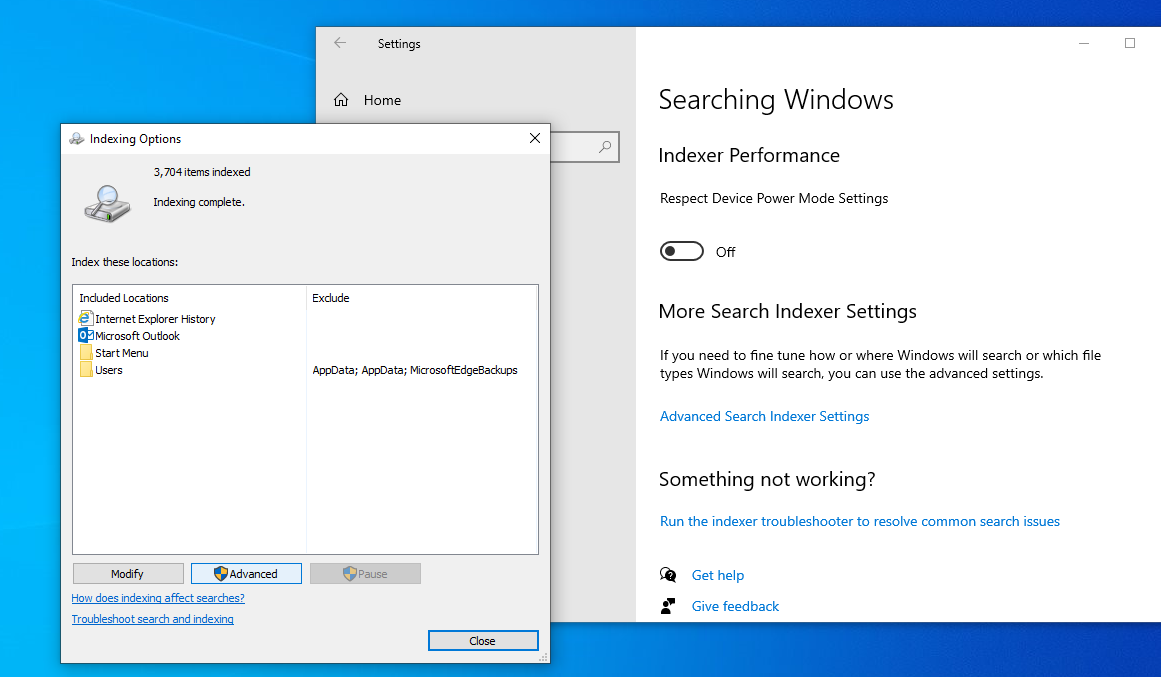Screen dimensions: 1161x677
Task: Click the Get help chat icon
Action: (x=668, y=575)
